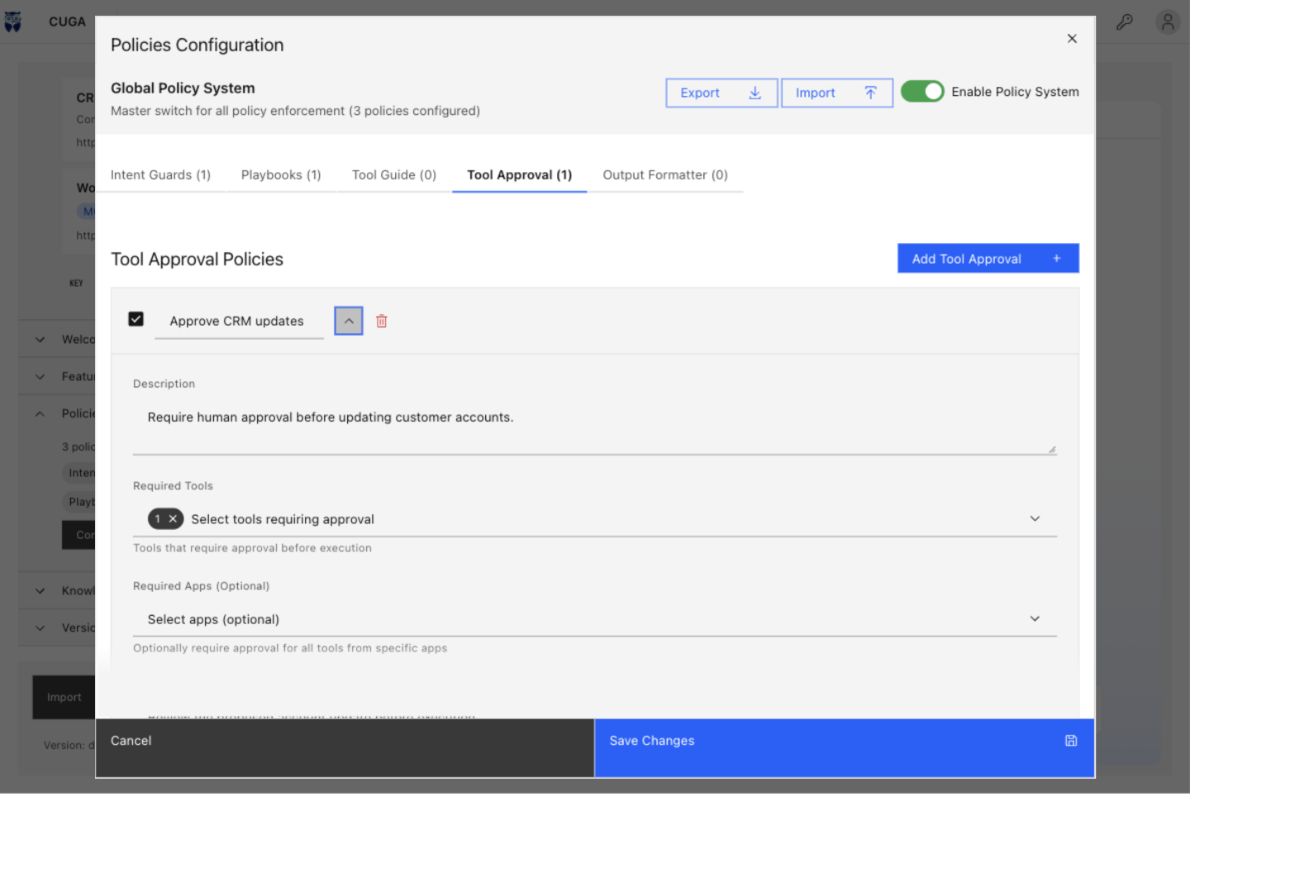This screenshot has width=1309, height=873.
Task: Delete the Approve CRM updates policy
Action: coord(382,321)
